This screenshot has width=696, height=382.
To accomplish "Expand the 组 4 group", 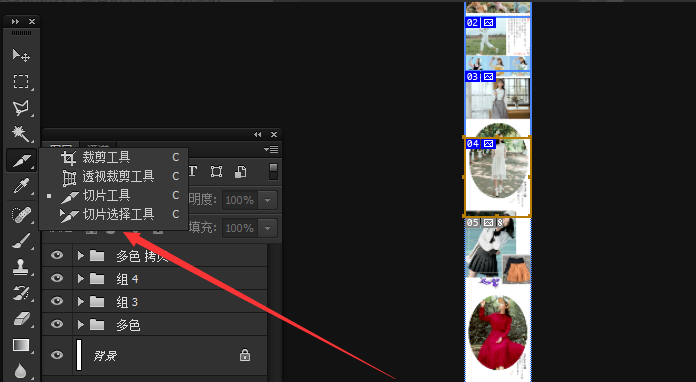I will (x=80, y=279).
